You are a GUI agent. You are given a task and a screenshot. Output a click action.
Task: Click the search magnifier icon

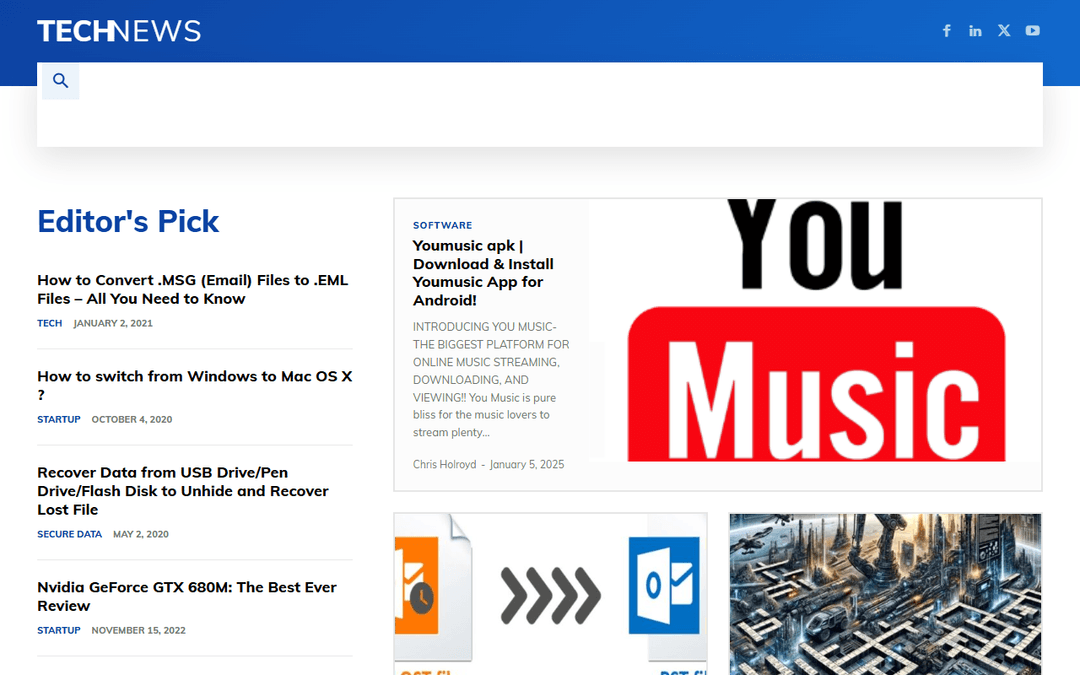[x=61, y=81]
